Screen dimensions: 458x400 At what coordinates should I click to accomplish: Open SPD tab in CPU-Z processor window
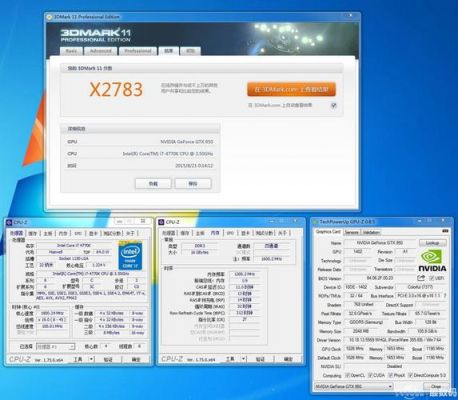(x=78, y=233)
